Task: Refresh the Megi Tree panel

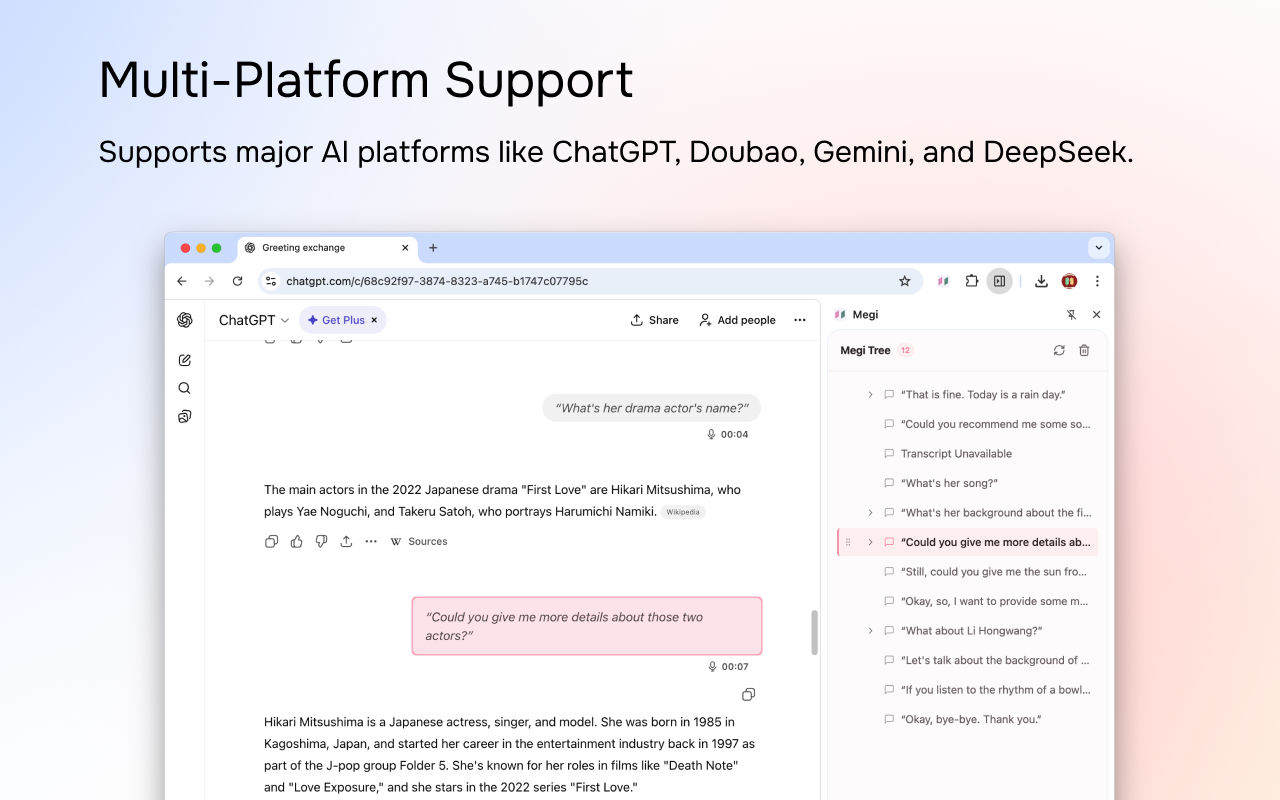Action: pyautogui.click(x=1059, y=350)
